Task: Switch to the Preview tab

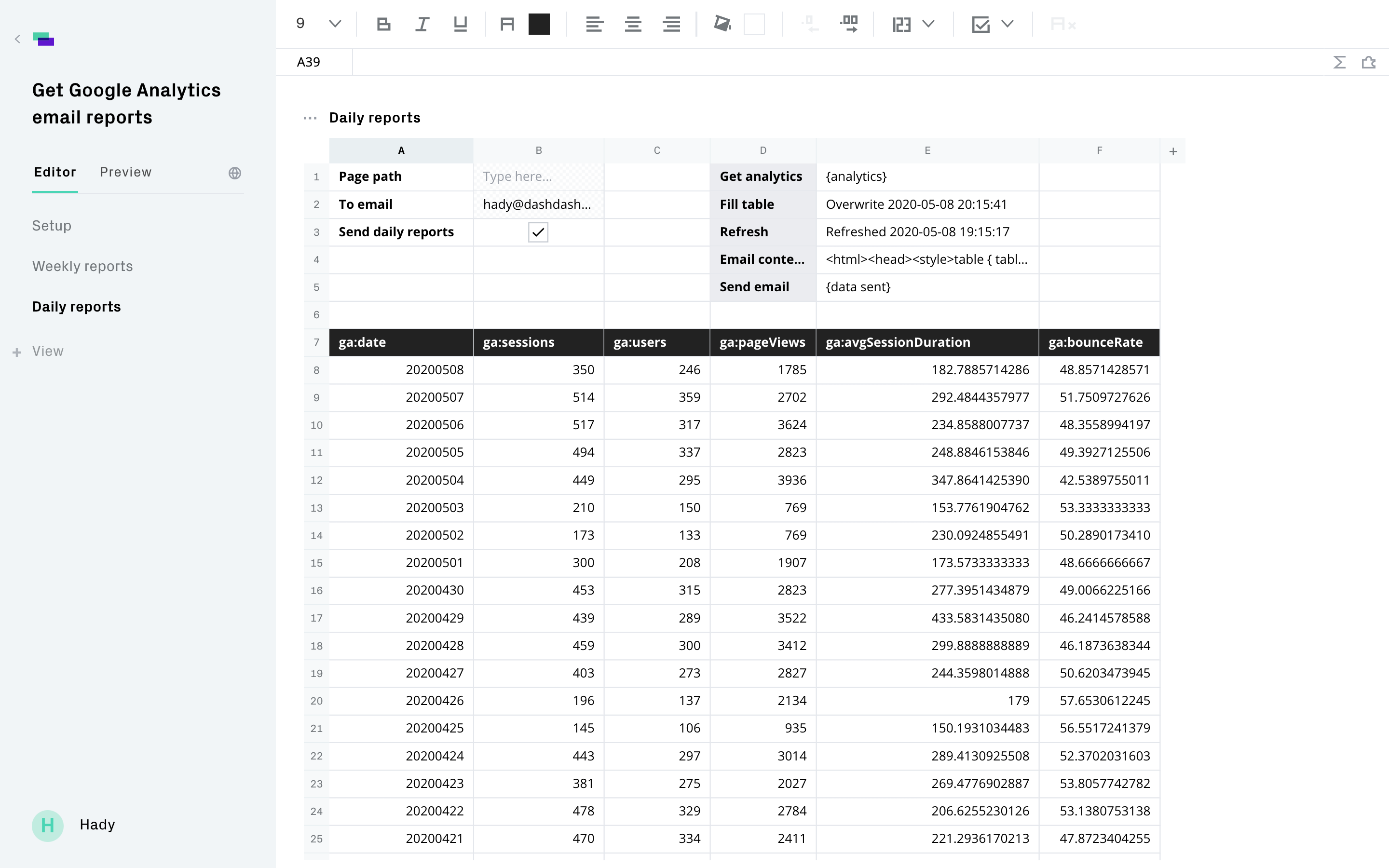Action: [126, 172]
